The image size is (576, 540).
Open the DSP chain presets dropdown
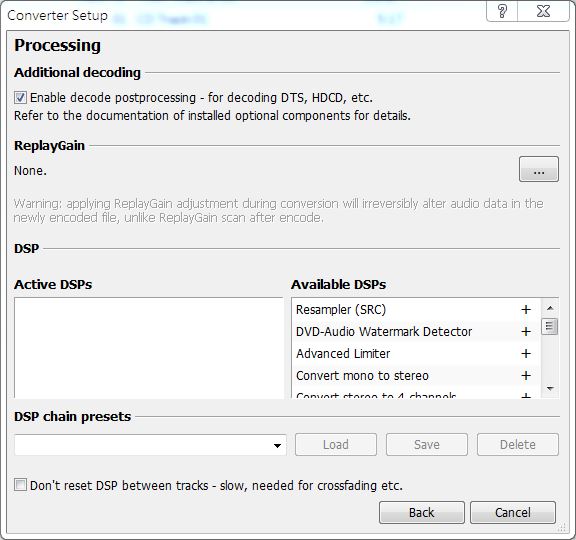click(150, 445)
